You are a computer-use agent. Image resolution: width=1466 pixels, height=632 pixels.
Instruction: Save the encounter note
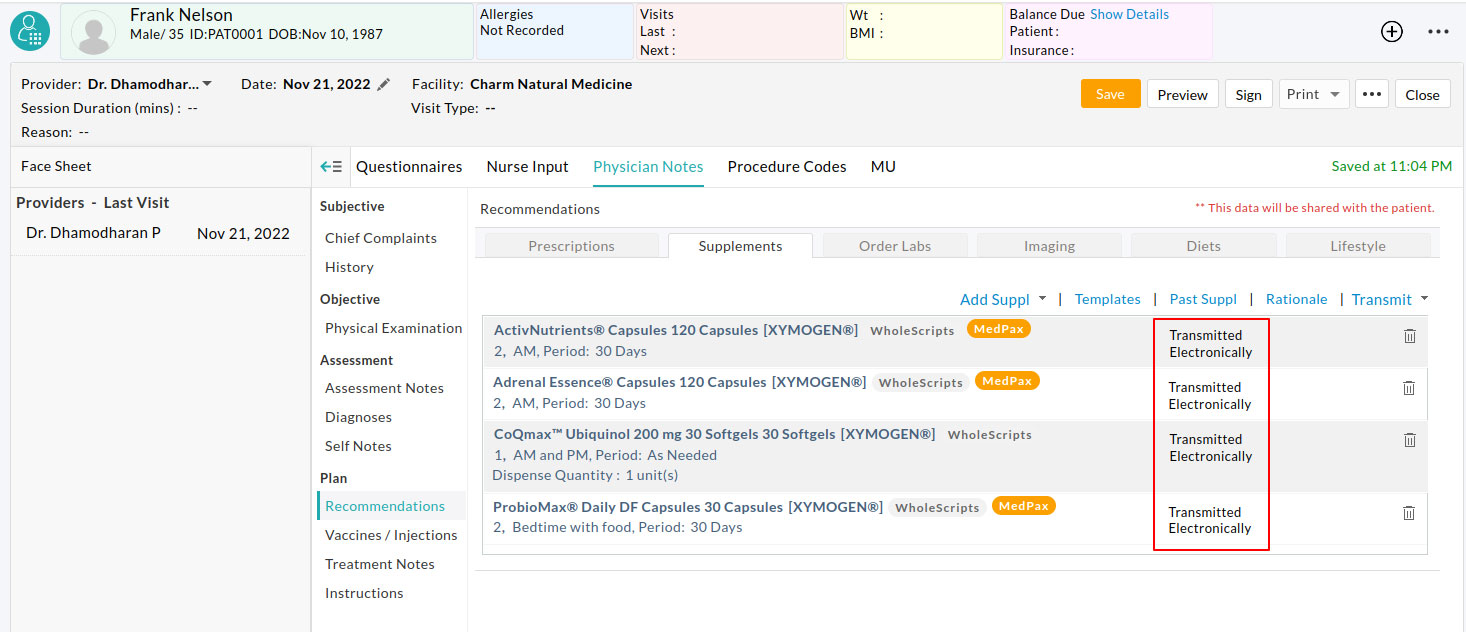coord(1110,93)
